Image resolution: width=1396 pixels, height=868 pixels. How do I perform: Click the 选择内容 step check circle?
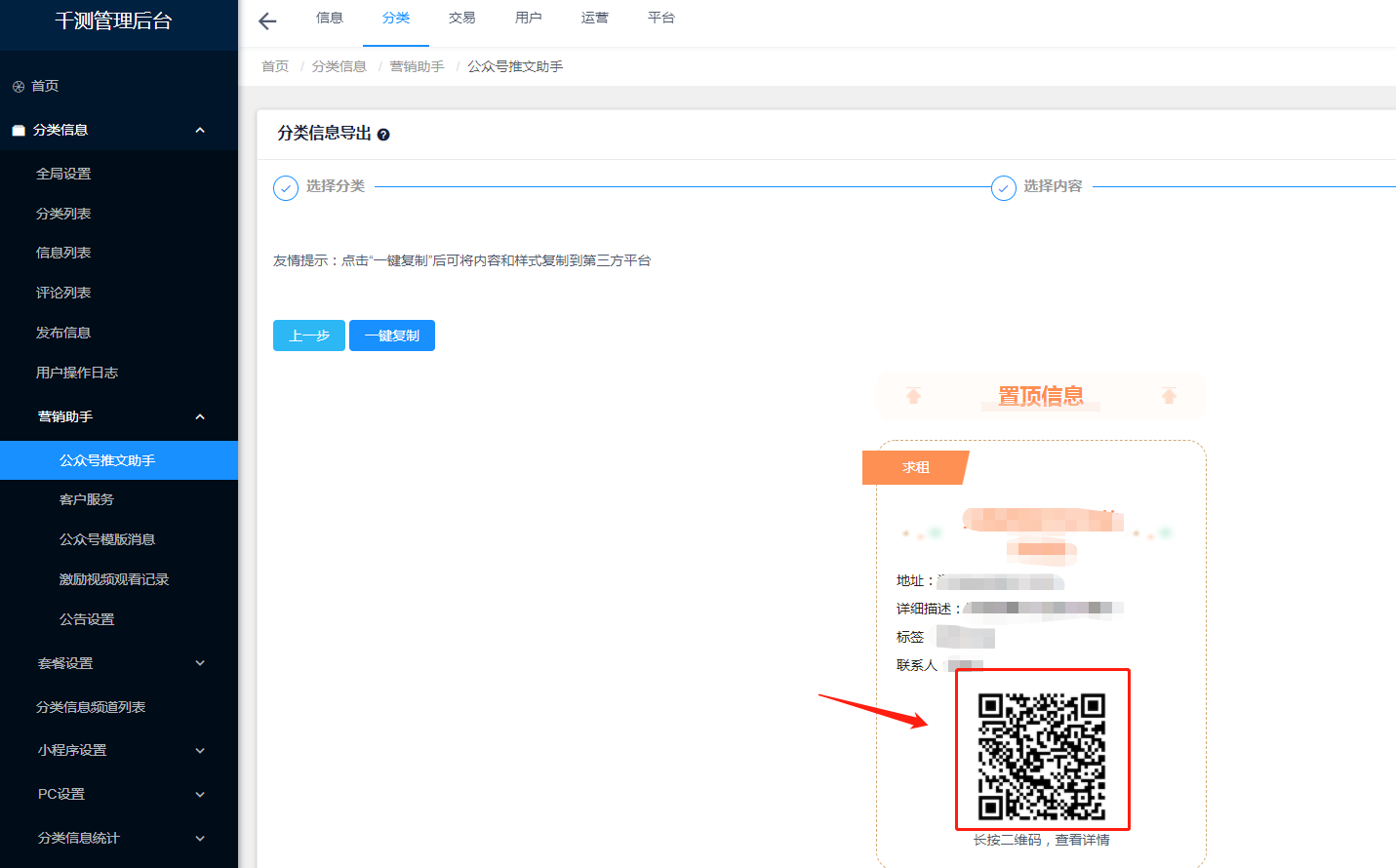[x=1004, y=187]
